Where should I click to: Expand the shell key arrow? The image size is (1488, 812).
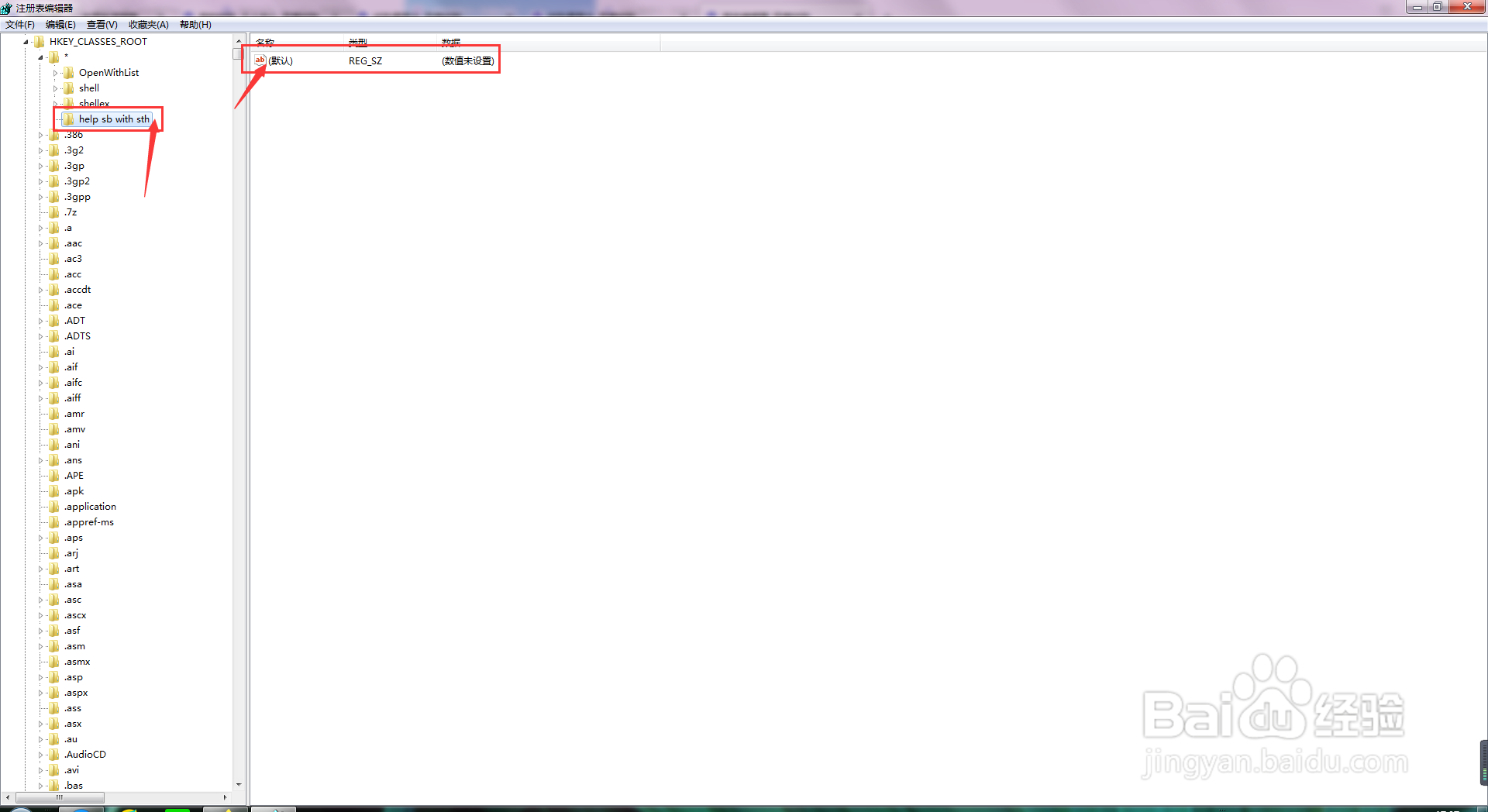pyautogui.click(x=55, y=88)
